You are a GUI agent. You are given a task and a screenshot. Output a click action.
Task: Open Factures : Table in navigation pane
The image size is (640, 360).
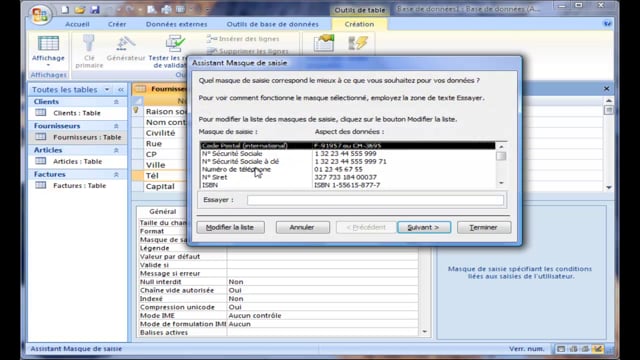tap(80, 185)
